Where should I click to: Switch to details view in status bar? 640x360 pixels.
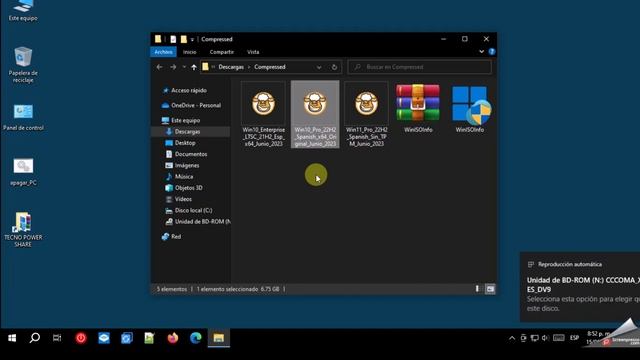pos(477,289)
